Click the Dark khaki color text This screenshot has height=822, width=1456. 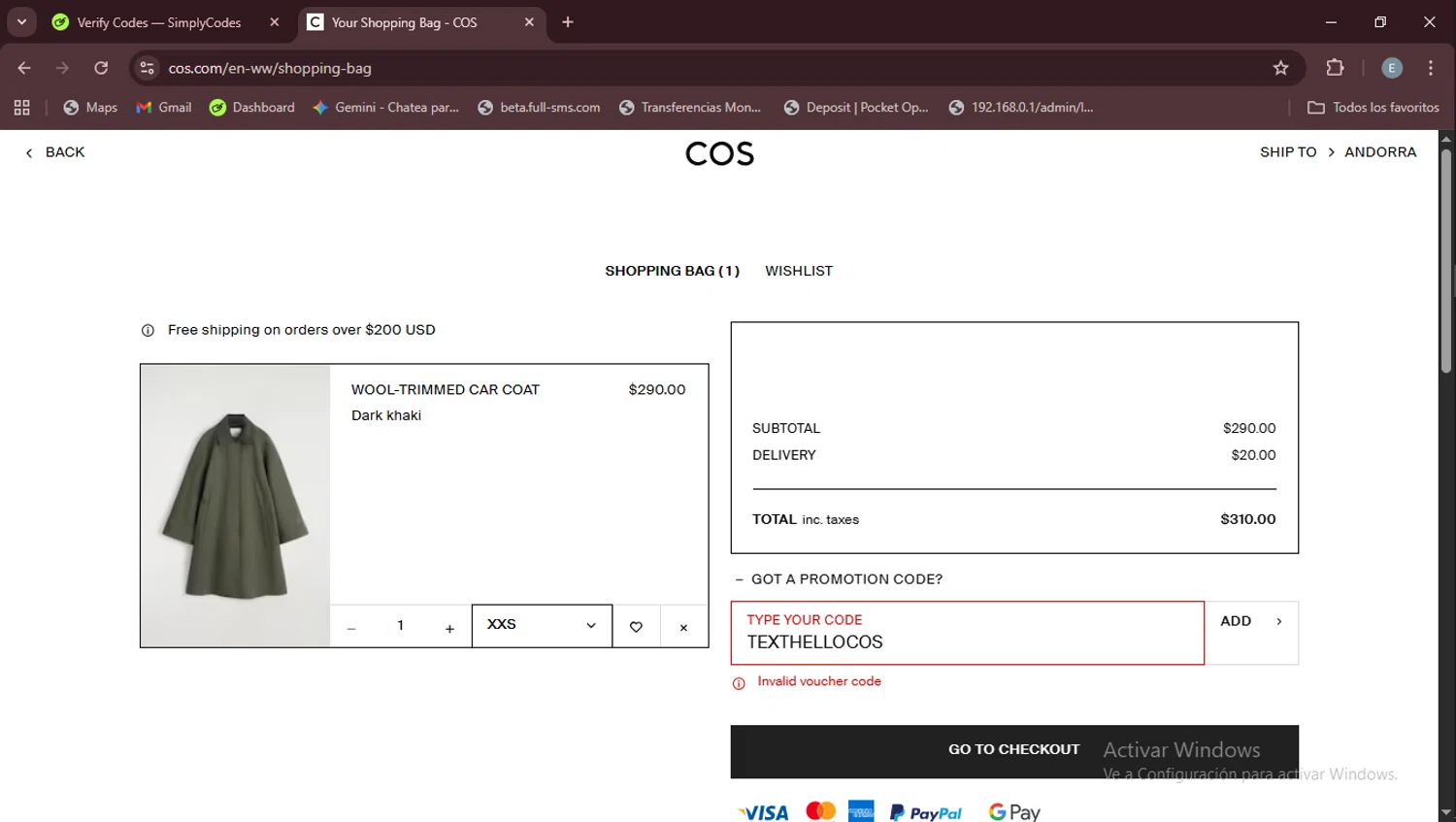[x=386, y=415]
